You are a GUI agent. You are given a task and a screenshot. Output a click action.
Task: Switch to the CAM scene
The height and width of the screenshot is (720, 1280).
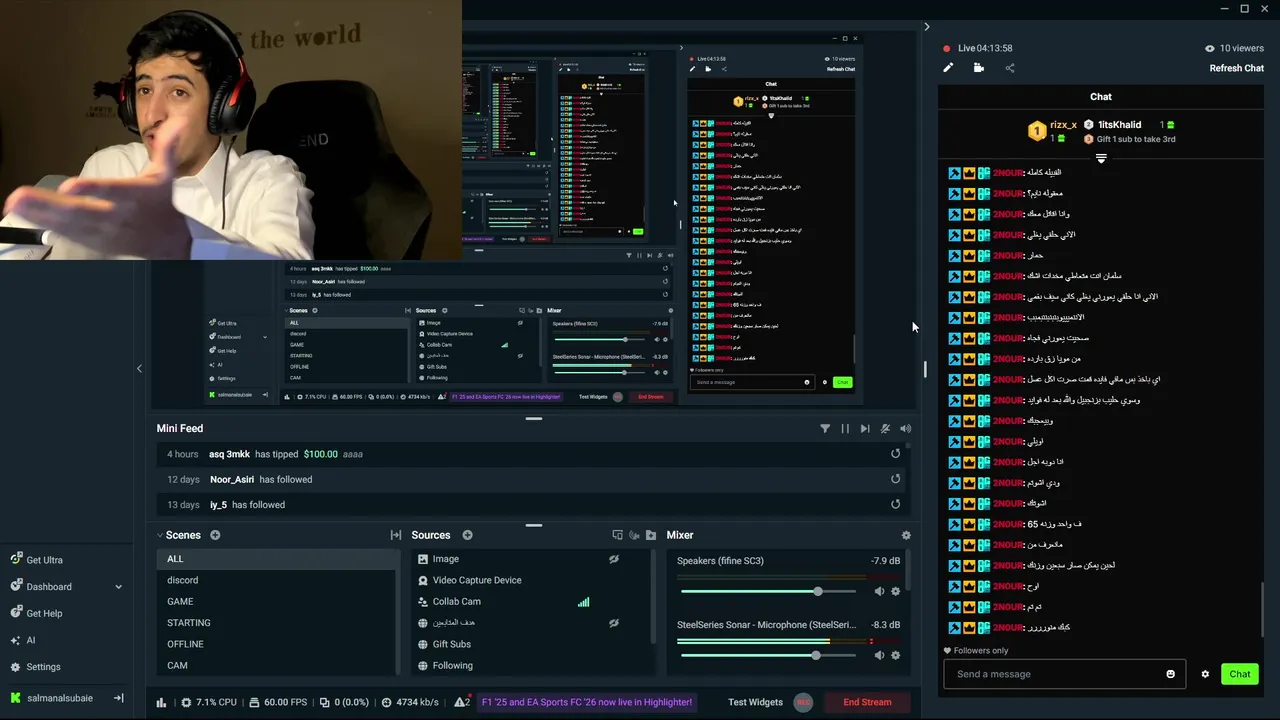[277, 665]
